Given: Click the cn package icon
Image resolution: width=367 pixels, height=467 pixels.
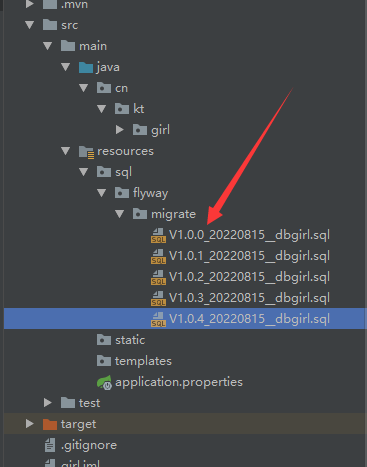Looking at the screenshot, I should pyautogui.click(x=104, y=88).
